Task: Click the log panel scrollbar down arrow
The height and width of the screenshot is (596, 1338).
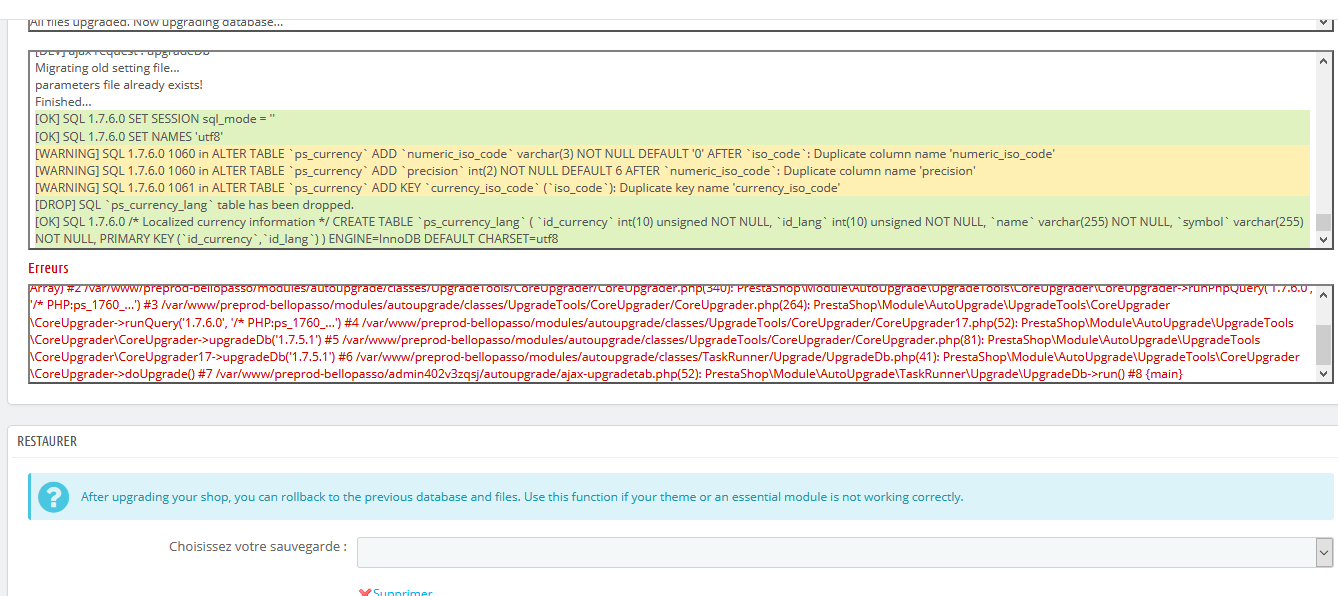Action: pyautogui.click(x=1322, y=240)
